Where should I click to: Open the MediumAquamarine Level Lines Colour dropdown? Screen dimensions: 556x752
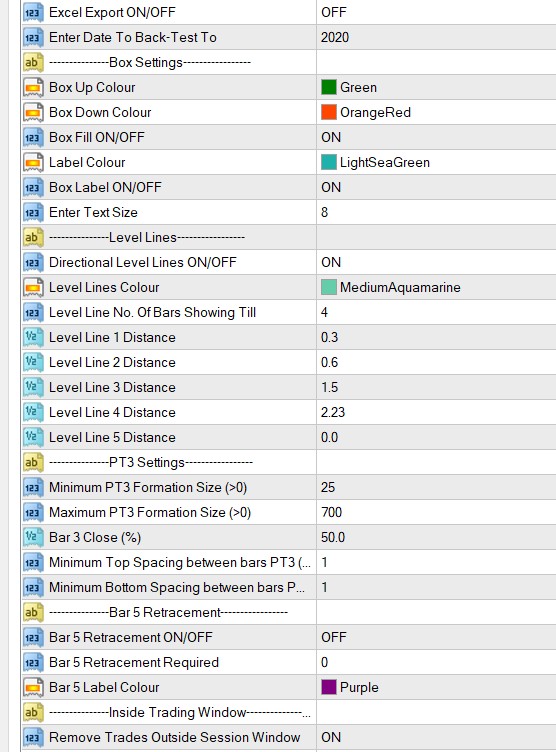tap(436, 287)
